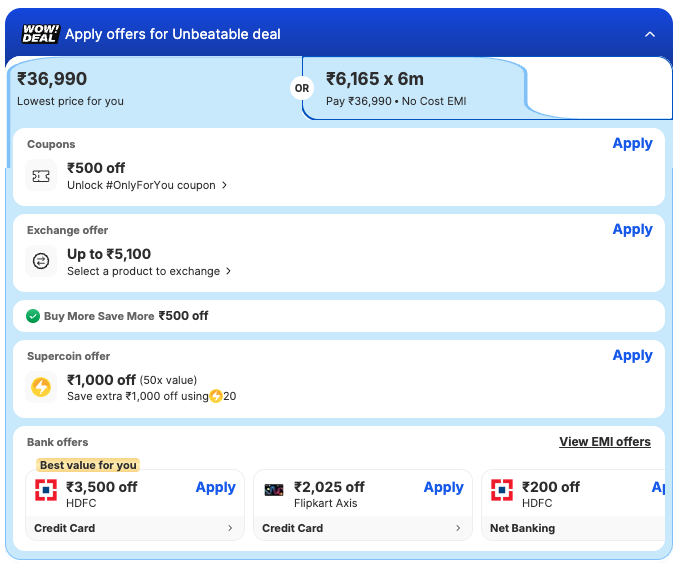
Task: Apply the ₹500 off coupon
Action: tap(632, 143)
